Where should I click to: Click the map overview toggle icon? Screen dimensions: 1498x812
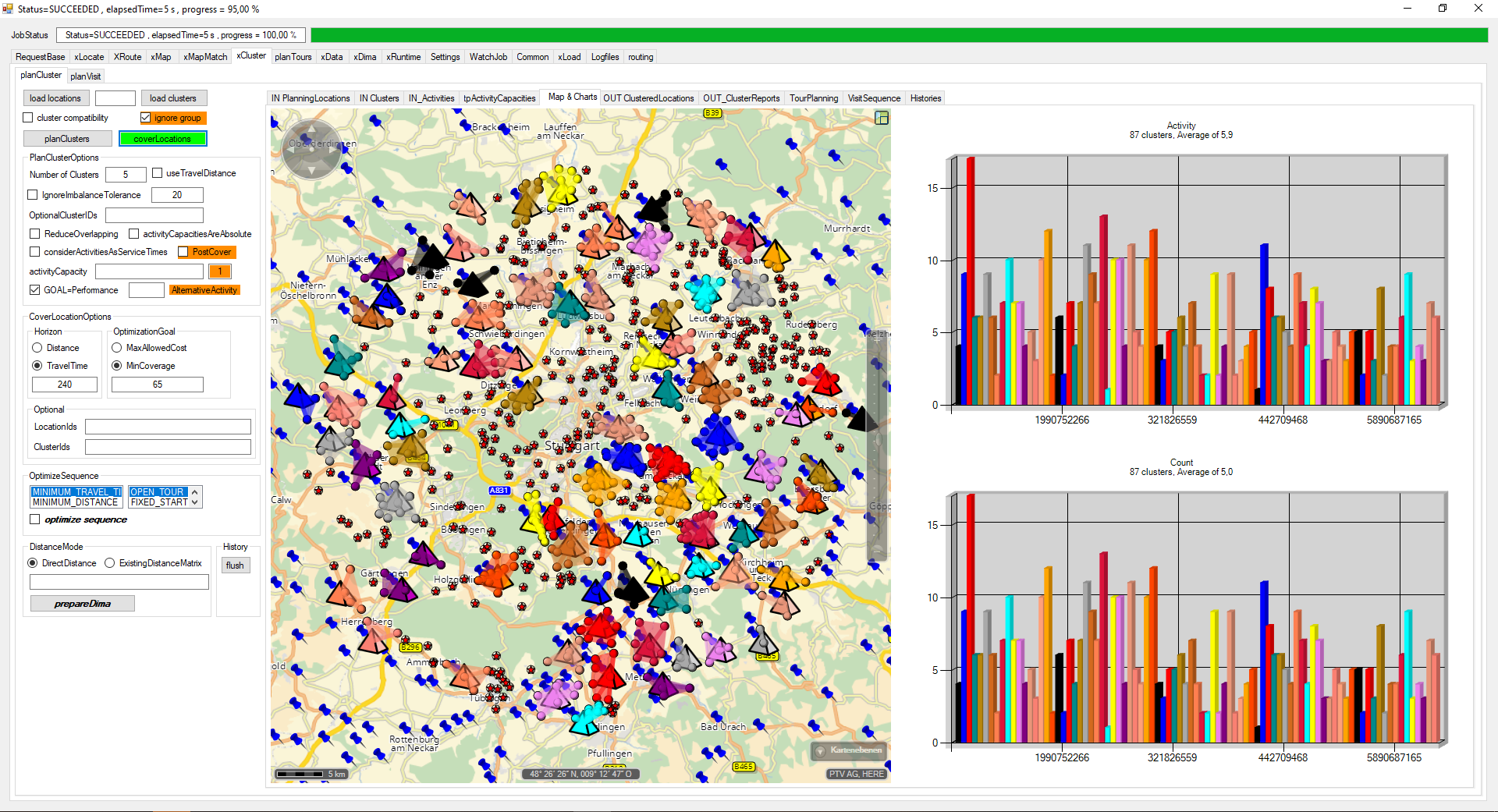point(882,118)
